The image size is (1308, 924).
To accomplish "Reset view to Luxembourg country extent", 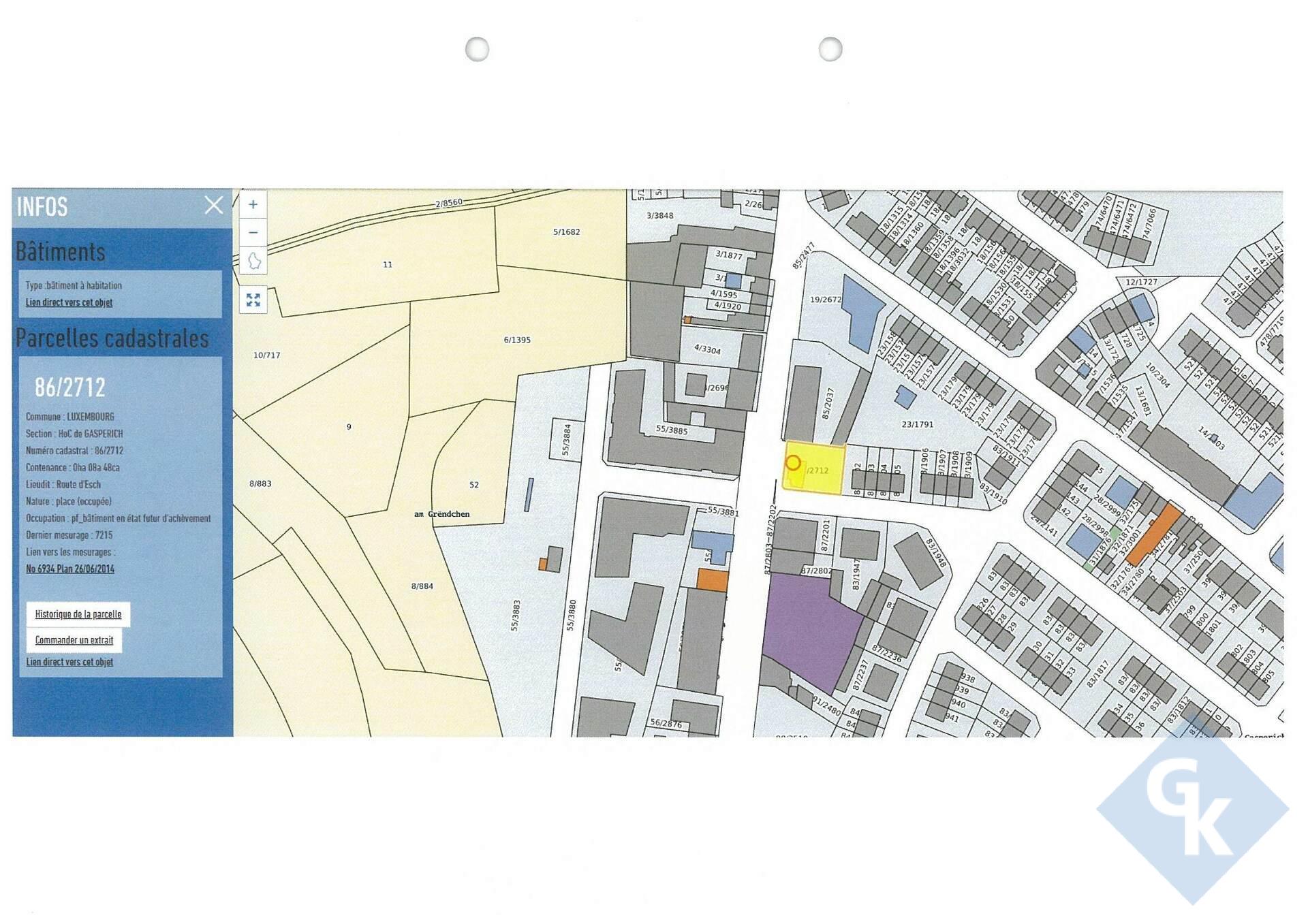I will tap(253, 261).
